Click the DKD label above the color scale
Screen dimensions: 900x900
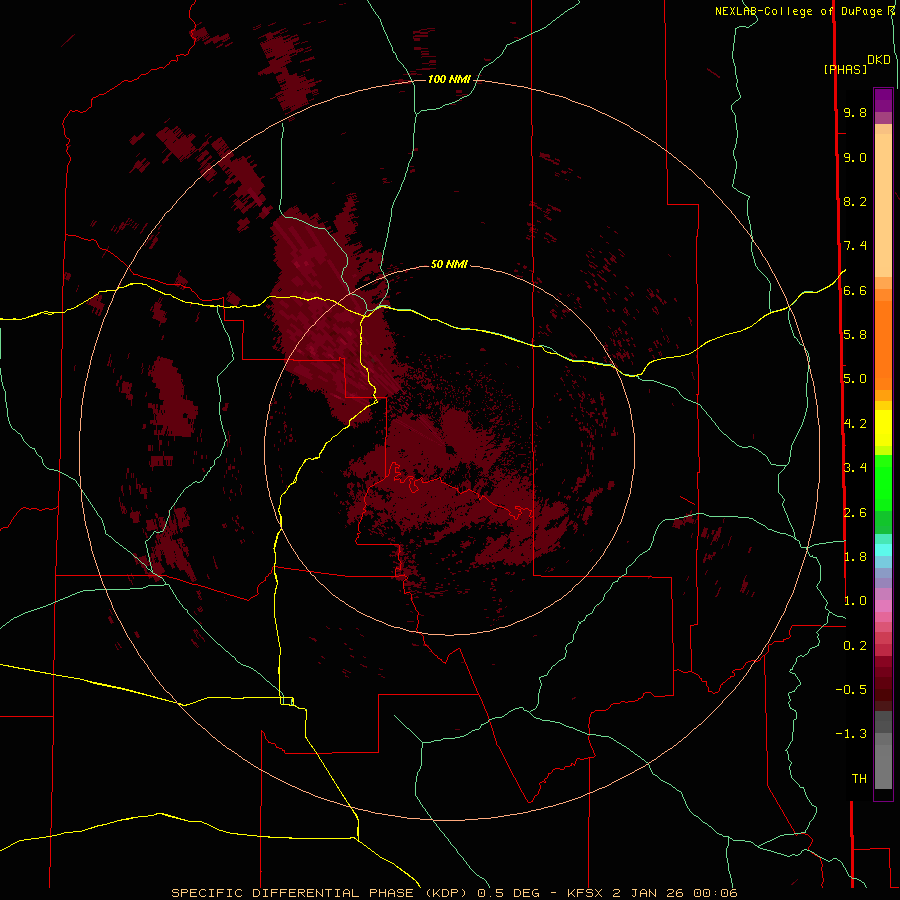(x=879, y=60)
